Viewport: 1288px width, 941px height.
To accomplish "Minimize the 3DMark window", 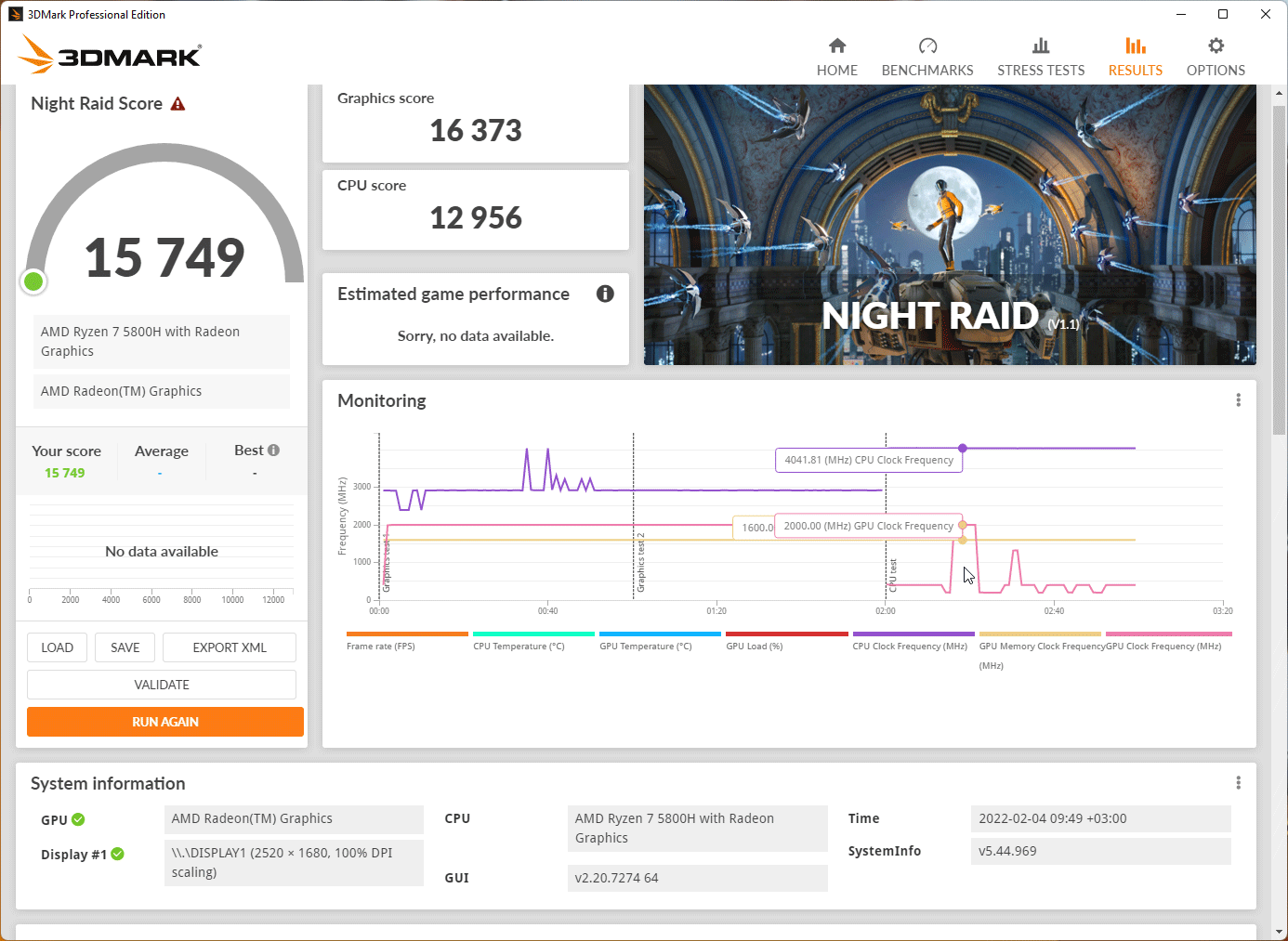I will click(x=1180, y=14).
